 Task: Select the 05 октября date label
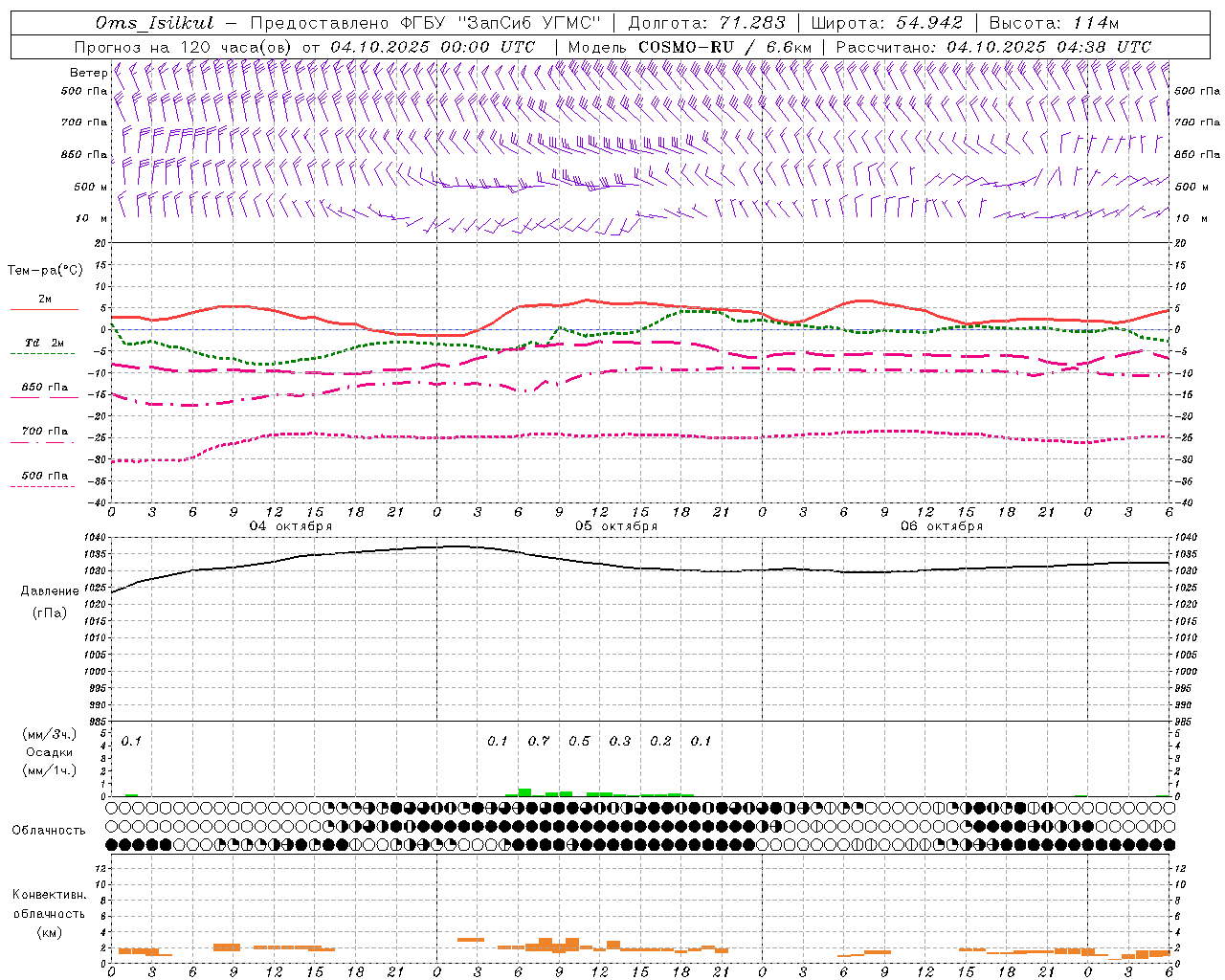[616, 526]
